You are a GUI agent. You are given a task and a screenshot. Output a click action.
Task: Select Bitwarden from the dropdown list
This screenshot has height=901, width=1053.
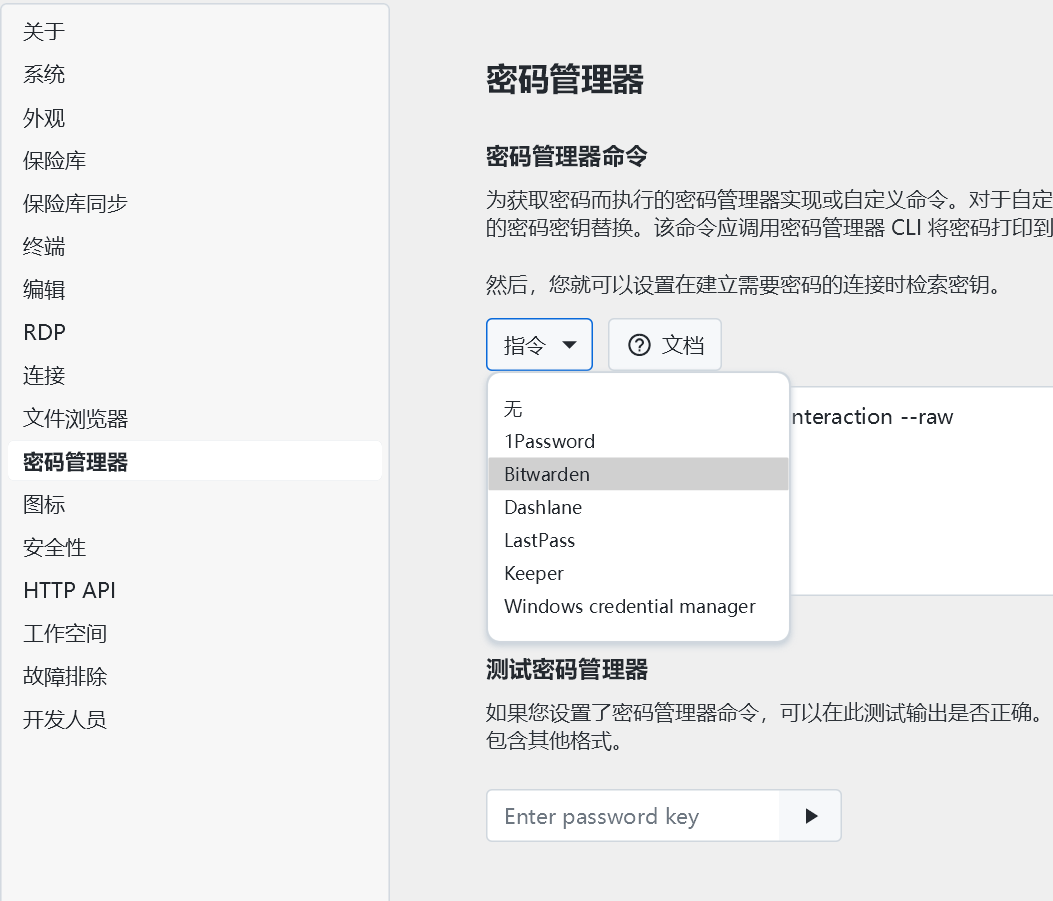coord(638,474)
